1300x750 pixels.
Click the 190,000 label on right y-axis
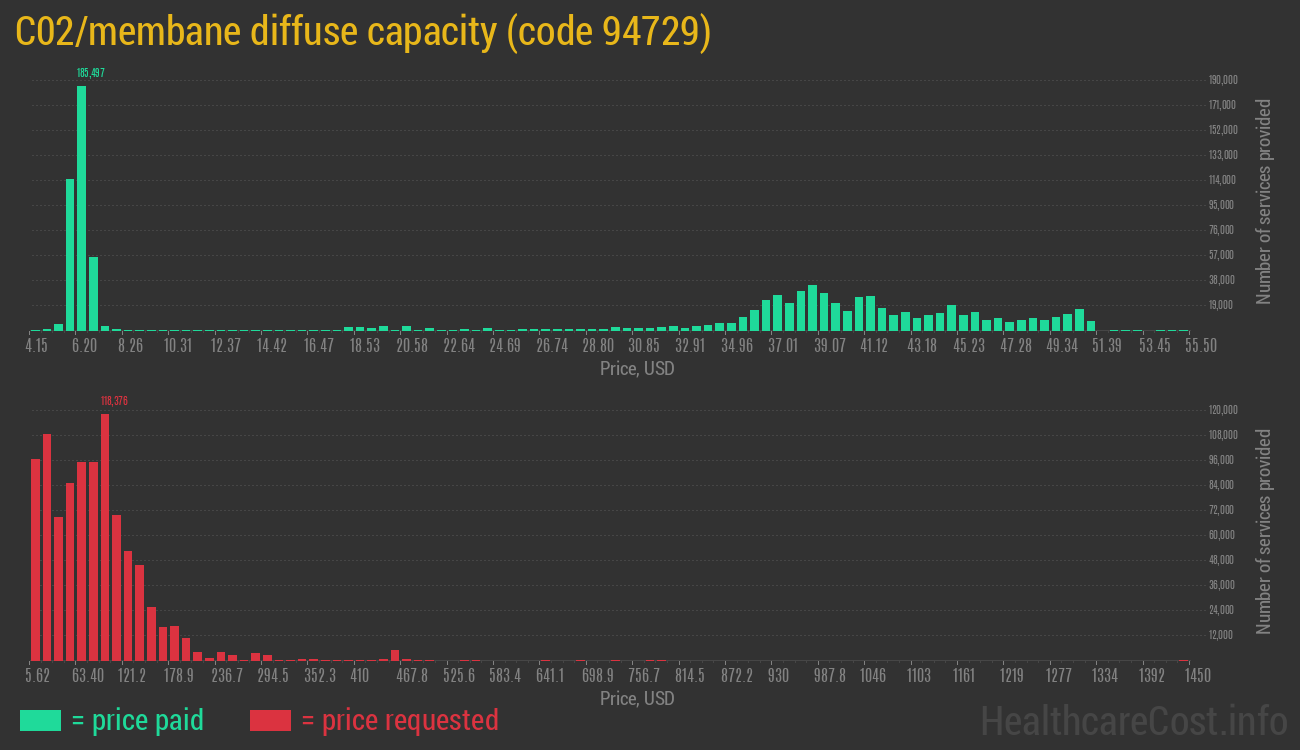coord(1222,79)
